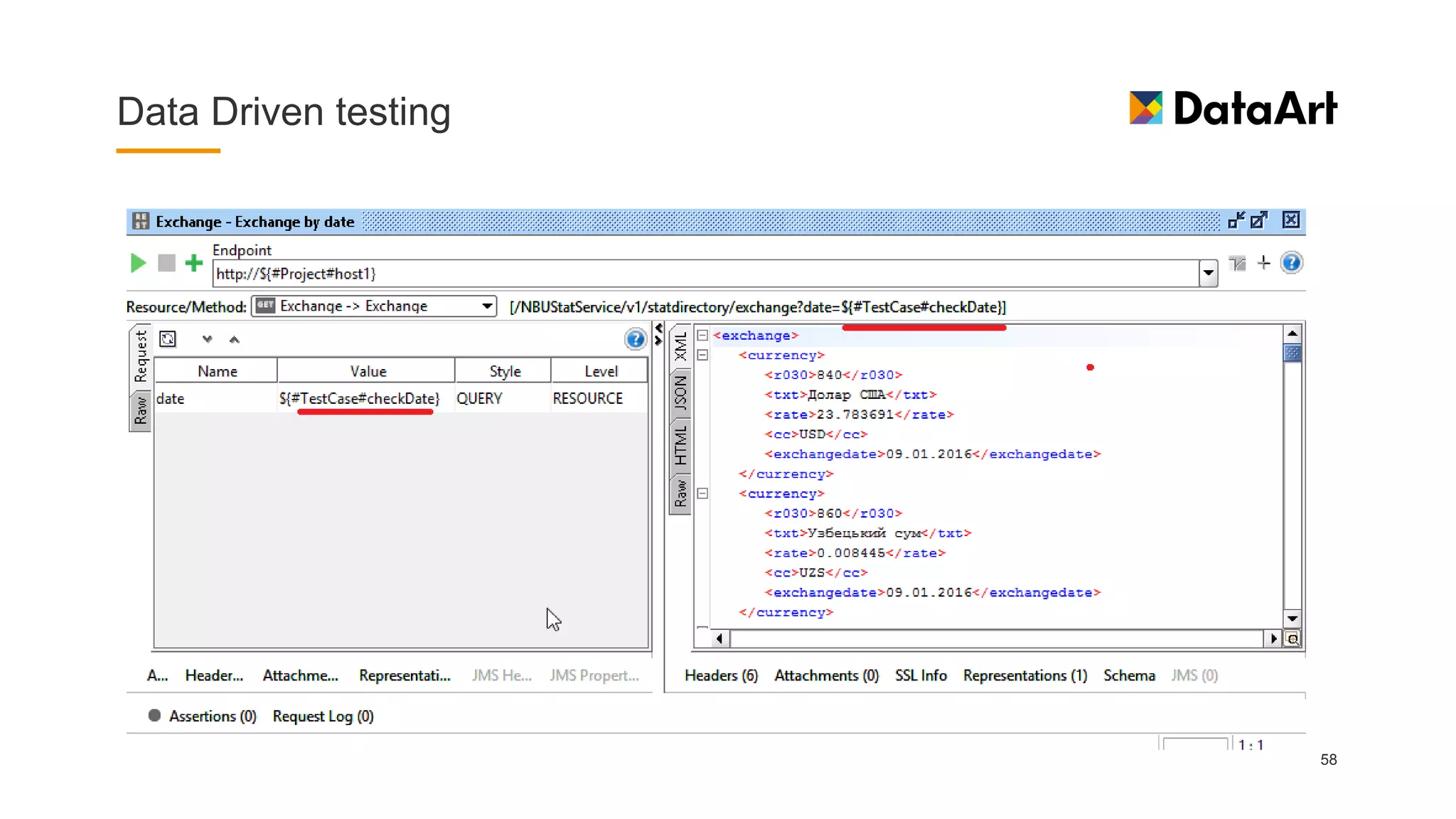The width and height of the screenshot is (1456, 819).
Task: Click the vertical scrollbar thumb in response
Action: point(1292,353)
